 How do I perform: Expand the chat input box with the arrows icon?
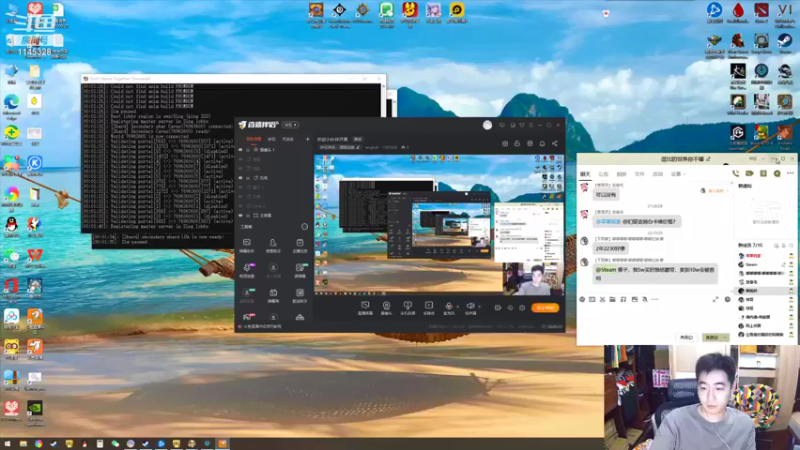[715, 299]
